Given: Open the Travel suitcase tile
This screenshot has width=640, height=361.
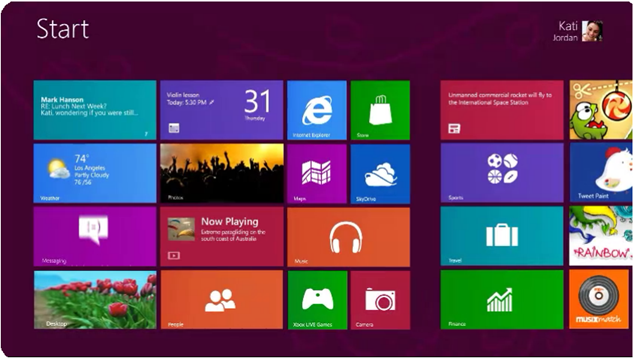Looking at the screenshot, I should coord(502,236).
